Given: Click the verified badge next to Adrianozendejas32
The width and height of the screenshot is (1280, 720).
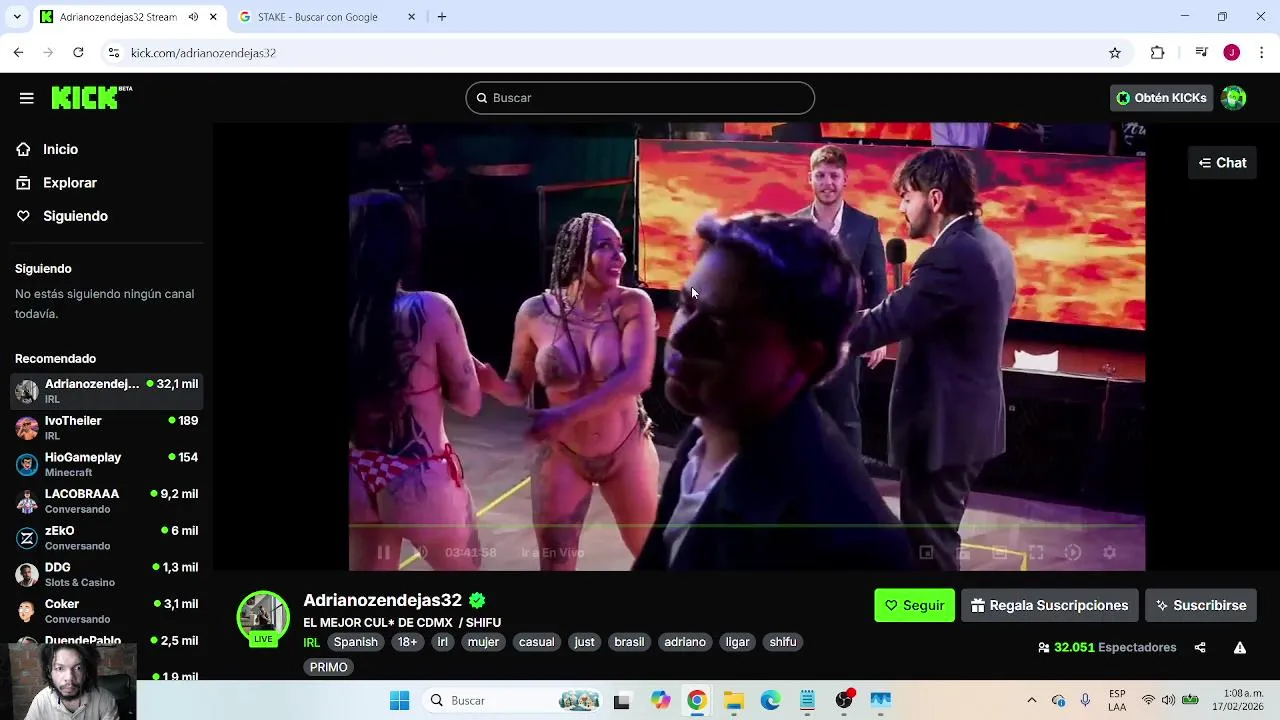Looking at the screenshot, I should pos(477,600).
